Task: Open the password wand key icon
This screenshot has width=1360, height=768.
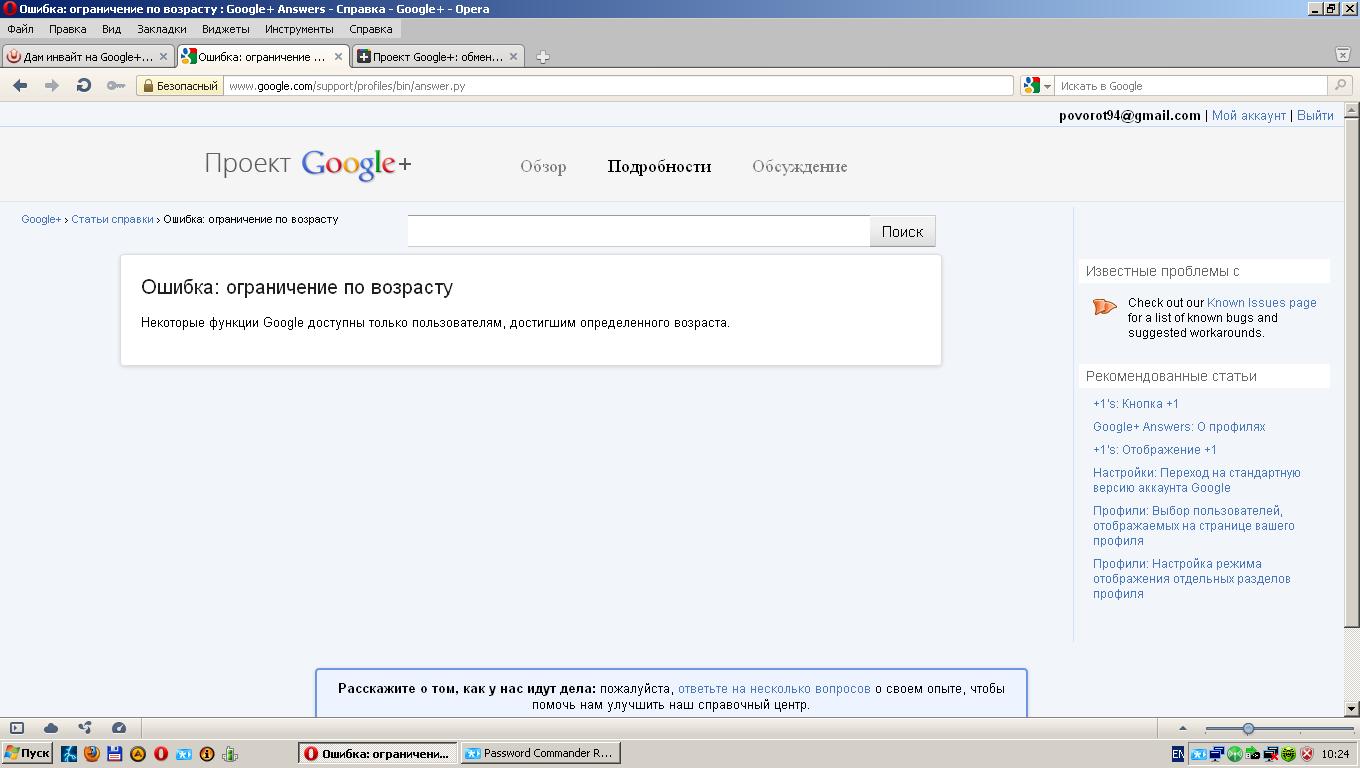Action: click(x=115, y=85)
